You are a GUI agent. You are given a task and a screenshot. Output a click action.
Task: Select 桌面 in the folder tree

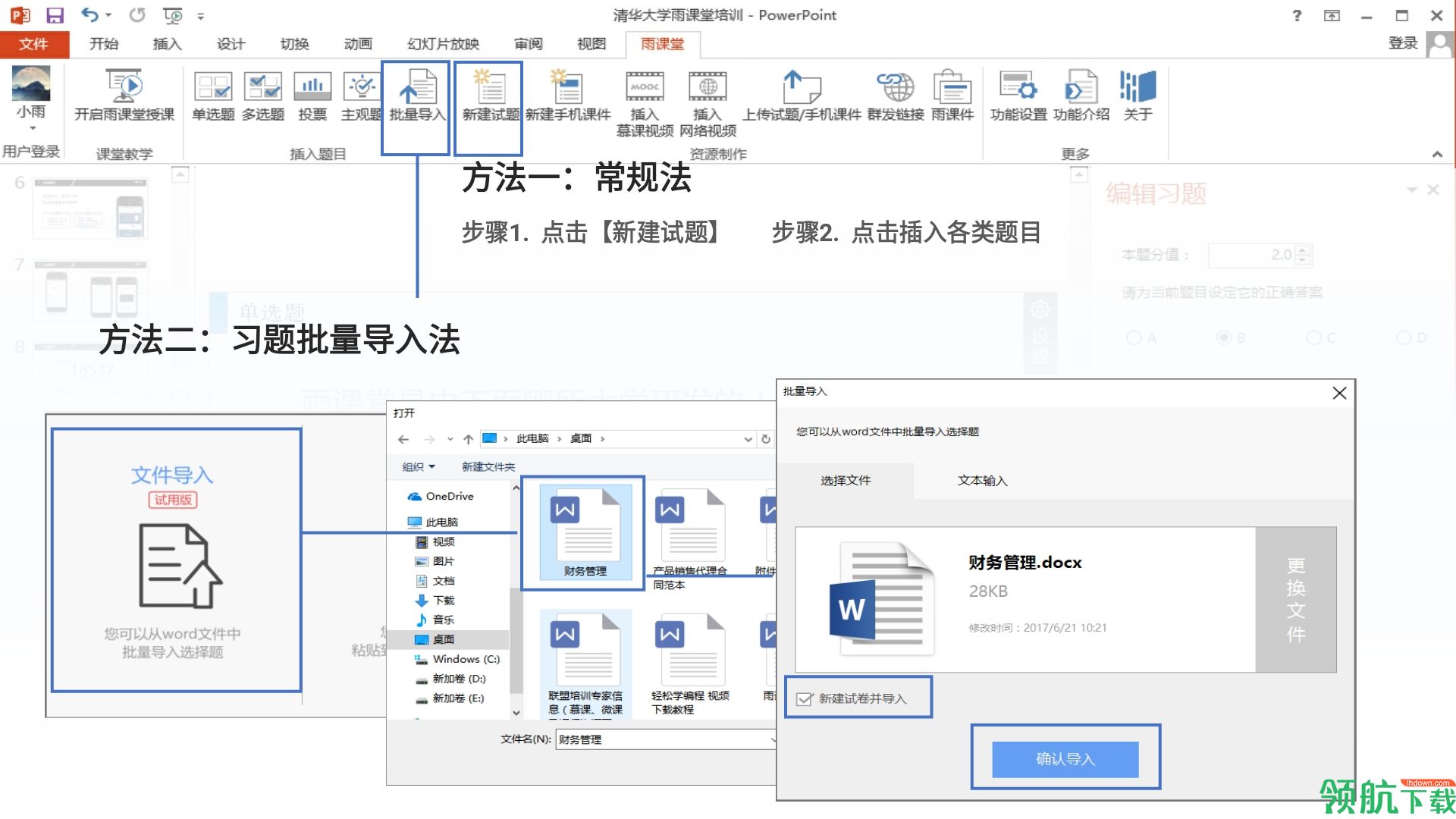(x=444, y=639)
